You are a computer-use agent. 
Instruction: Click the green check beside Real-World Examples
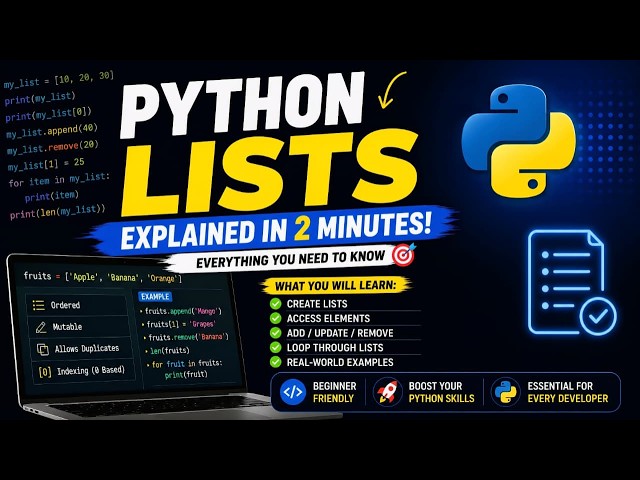pos(276,362)
